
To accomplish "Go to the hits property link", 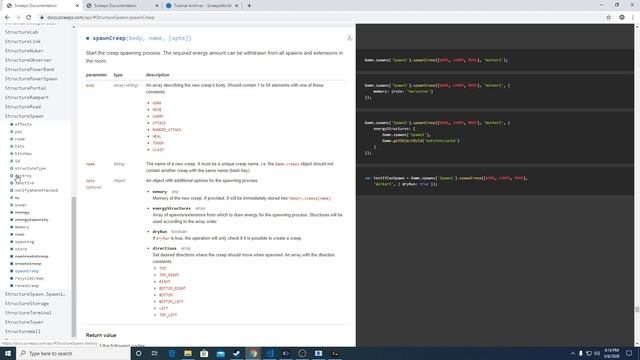I will pos(20,147).
